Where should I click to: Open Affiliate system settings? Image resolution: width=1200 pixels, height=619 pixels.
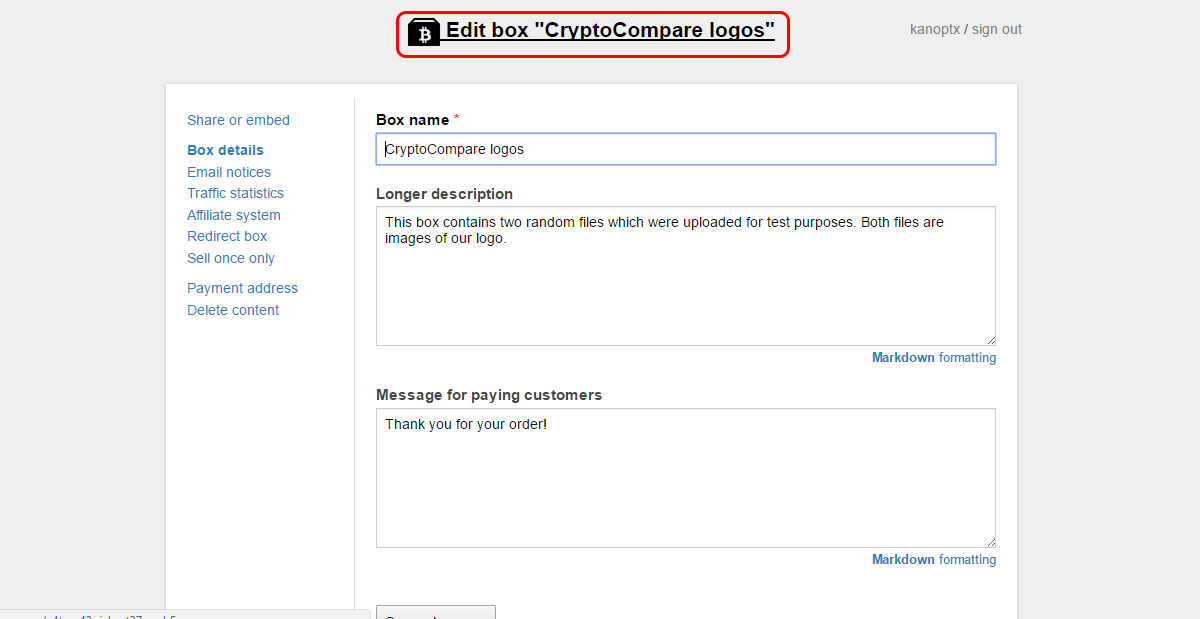[x=234, y=215]
